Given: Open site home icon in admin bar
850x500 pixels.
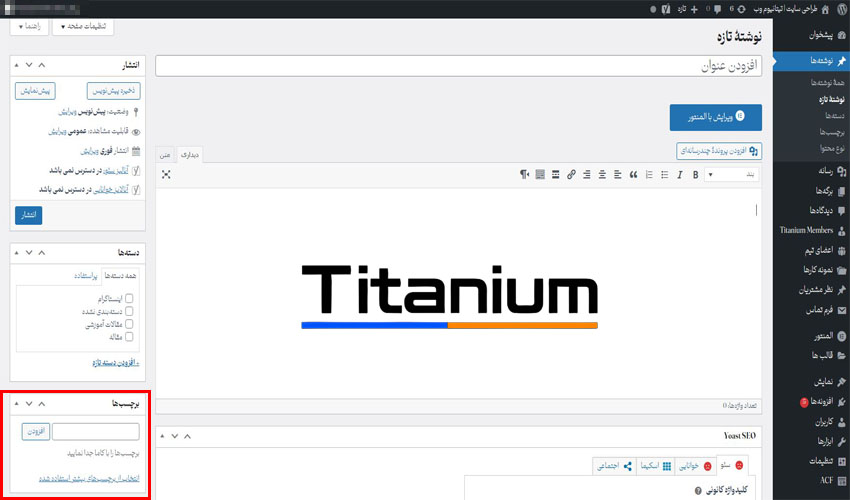Looking at the screenshot, I should pyautogui.click(x=825, y=9).
